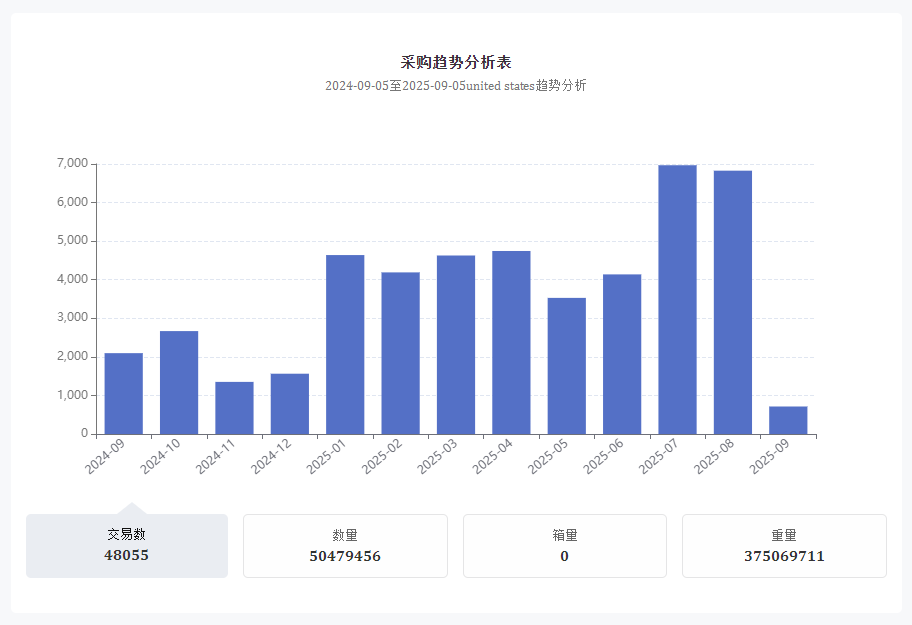Click the 7,000 y-axis label

(x=73, y=163)
